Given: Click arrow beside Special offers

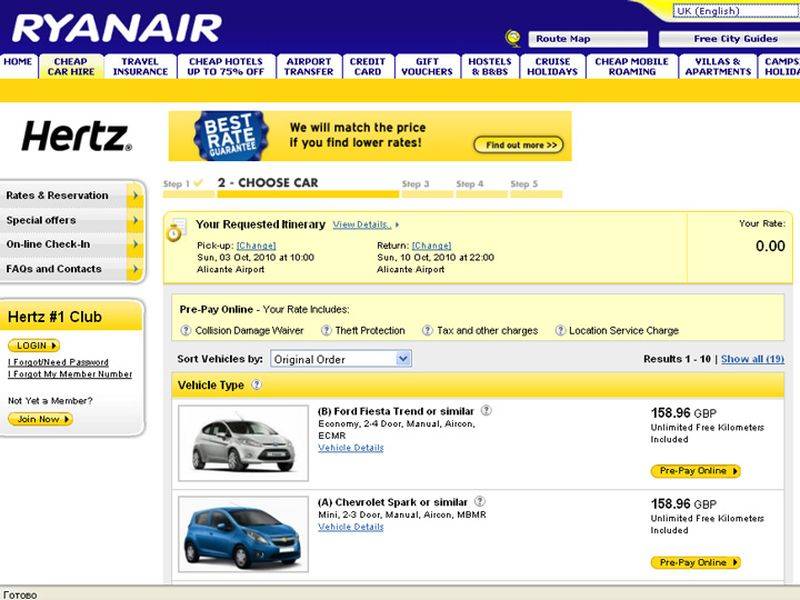Looking at the screenshot, I should click(x=135, y=220).
